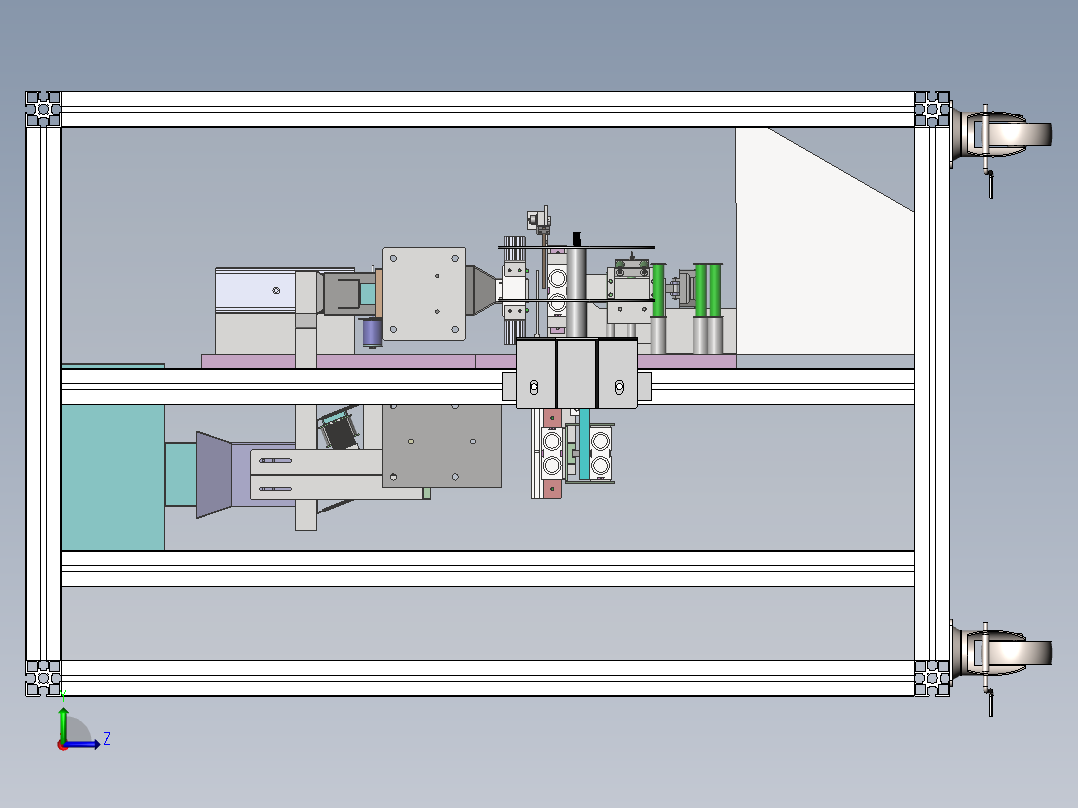Click the Z axis label on the triad
This screenshot has width=1078, height=808.
[107, 739]
